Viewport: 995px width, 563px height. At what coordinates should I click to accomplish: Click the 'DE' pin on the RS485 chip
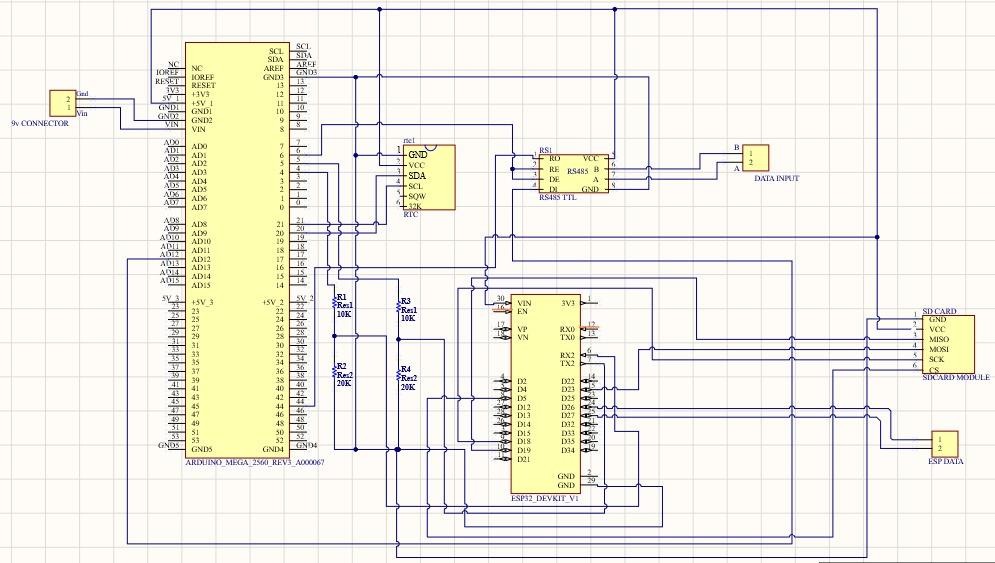(554, 179)
